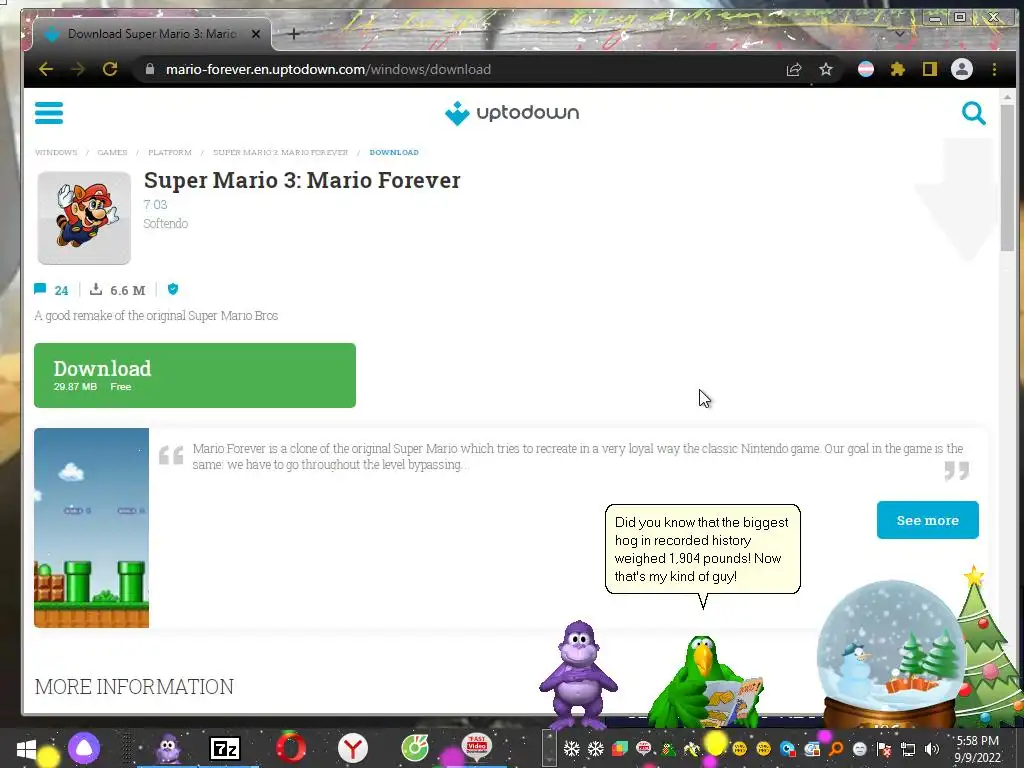Bookmark page with star icon
This screenshot has width=1024, height=768.
point(826,69)
